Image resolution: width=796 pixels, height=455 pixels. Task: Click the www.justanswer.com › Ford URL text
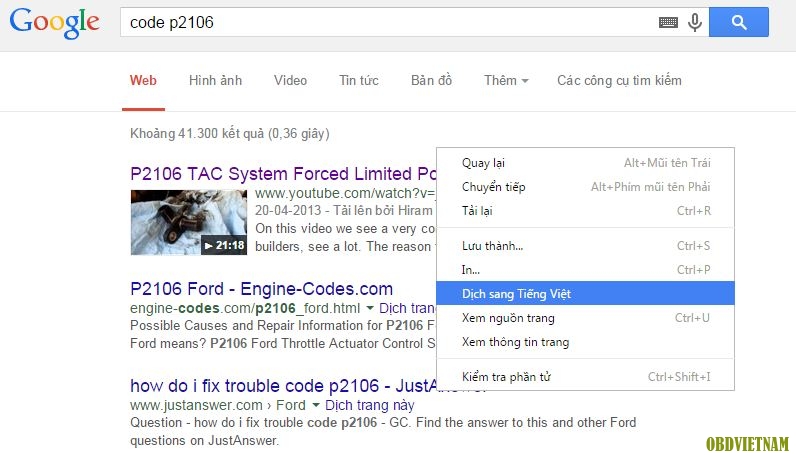click(218, 405)
